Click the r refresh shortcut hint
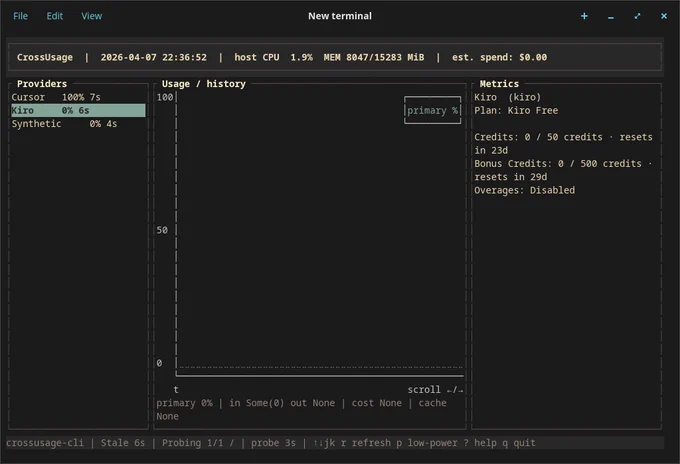The width and height of the screenshot is (680, 464). coord(365,443)
